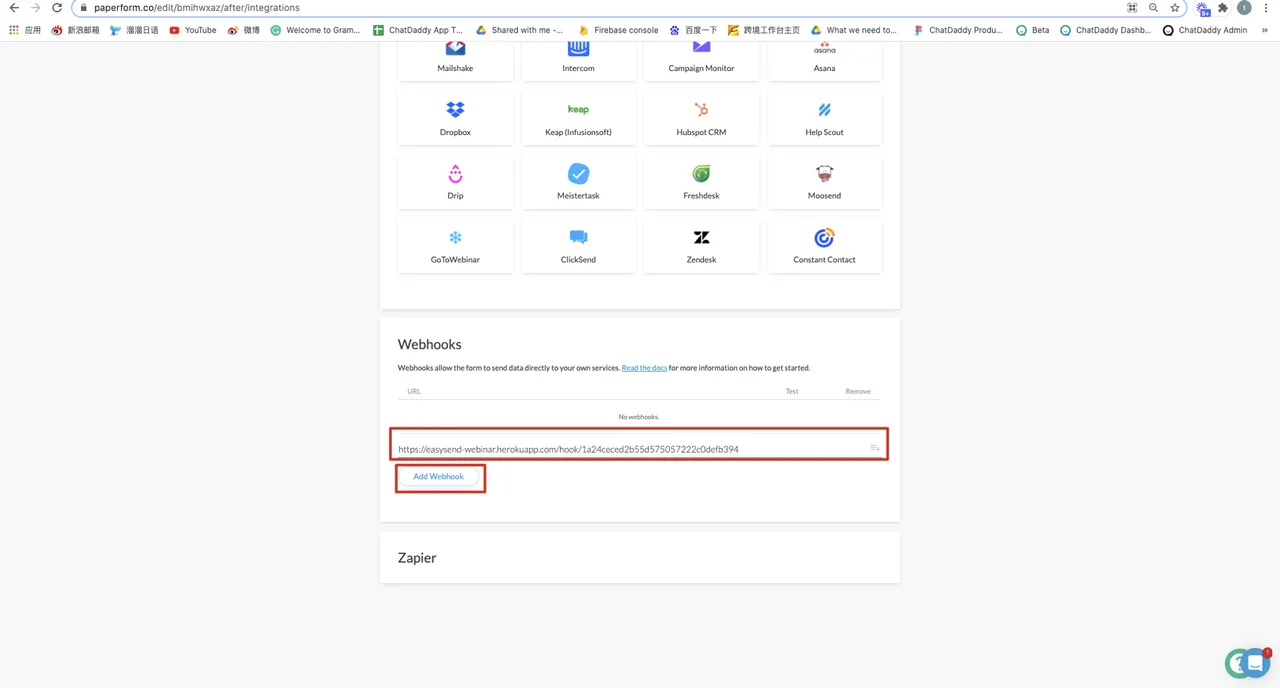Click the webhook URL input field
Screen dimensions: 1280x688
(630, 449)
